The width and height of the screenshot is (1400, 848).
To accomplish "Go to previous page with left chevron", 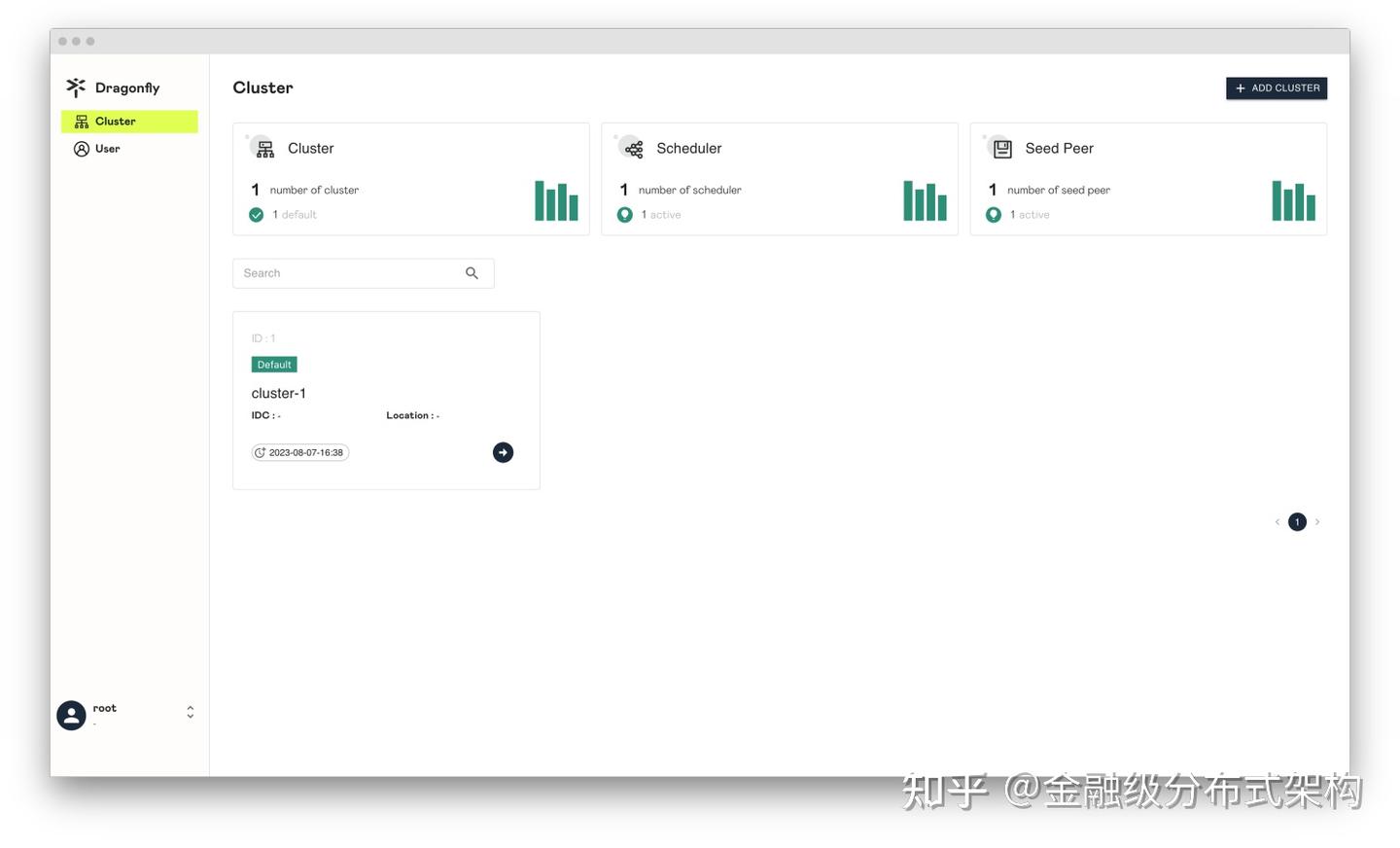I will tap(1277, 522).
